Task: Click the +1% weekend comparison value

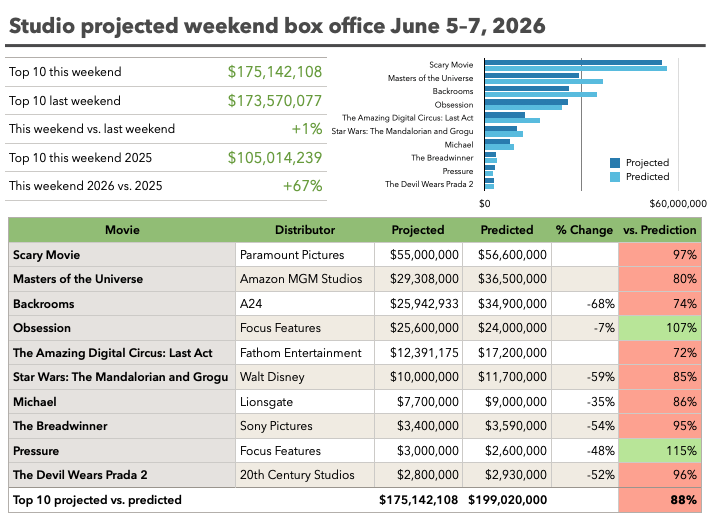Action: click(307, 129)
